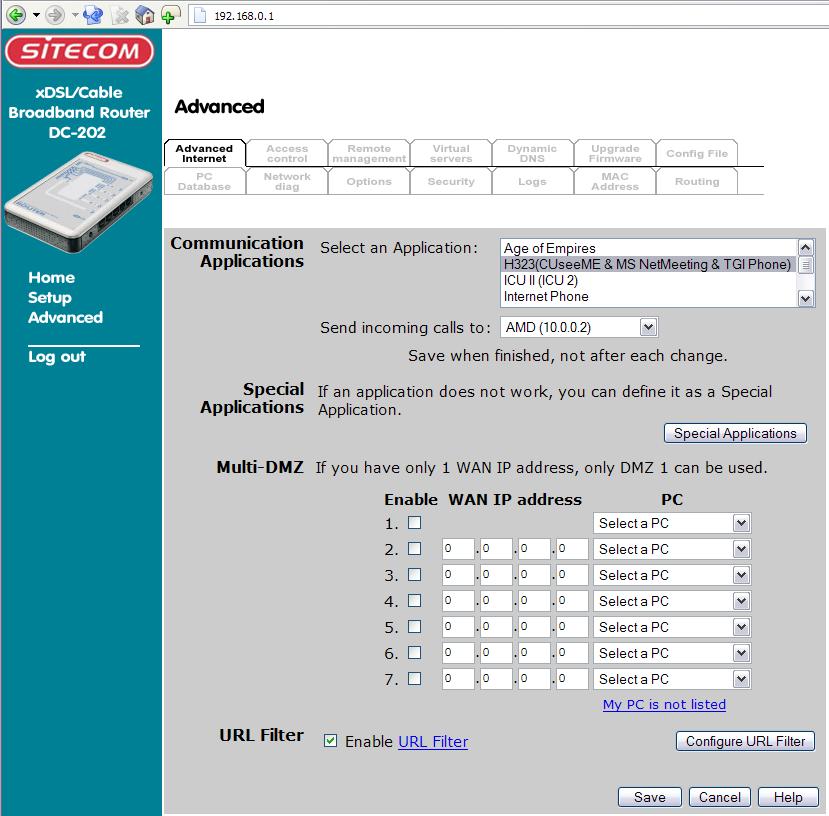Open the Send incoming calls to dropdown
Viewport: 829px width, 816px height.
point(579,327)
